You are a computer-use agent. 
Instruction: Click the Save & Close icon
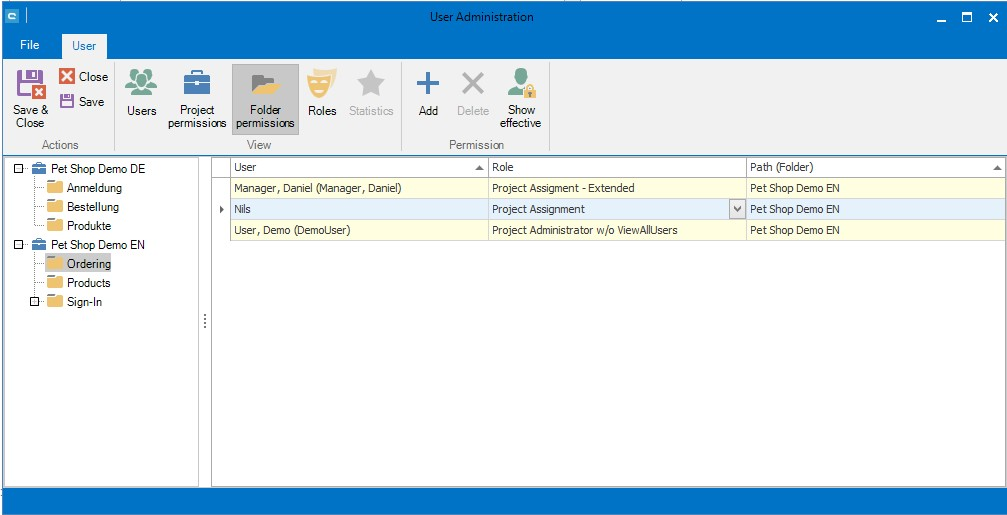30,97
